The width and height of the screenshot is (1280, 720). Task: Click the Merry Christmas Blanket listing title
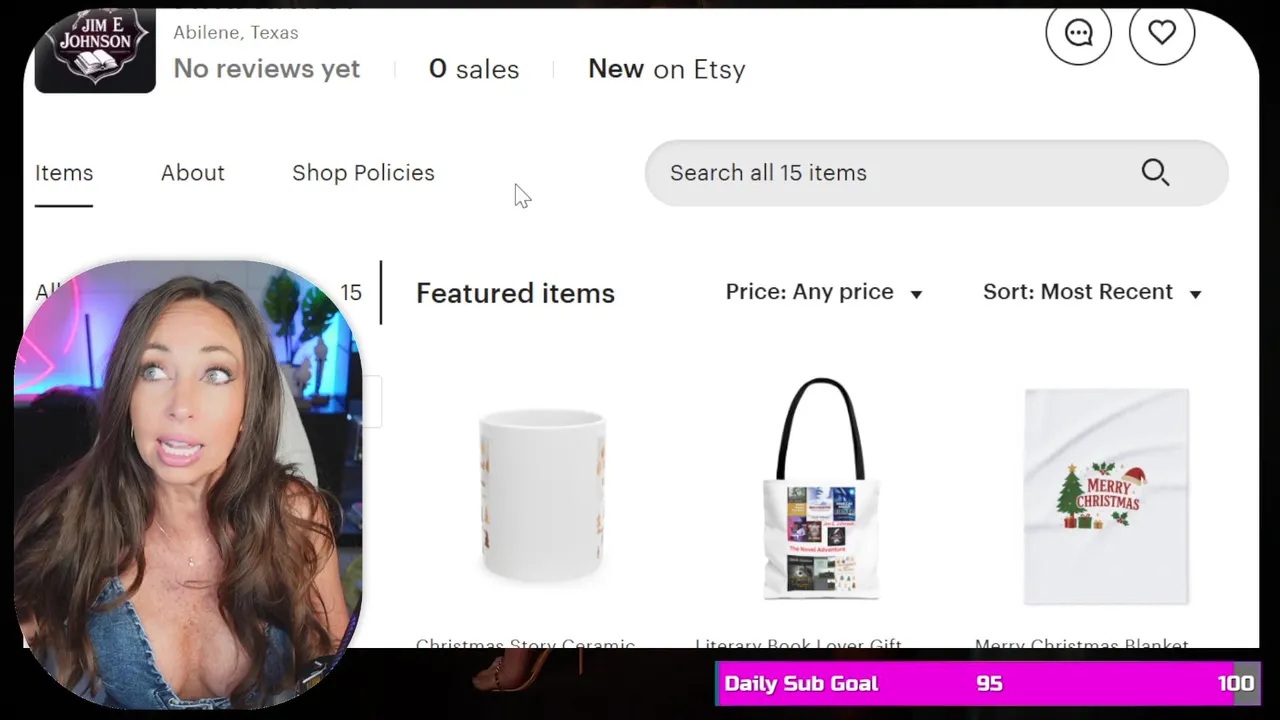click(1081, 643)
